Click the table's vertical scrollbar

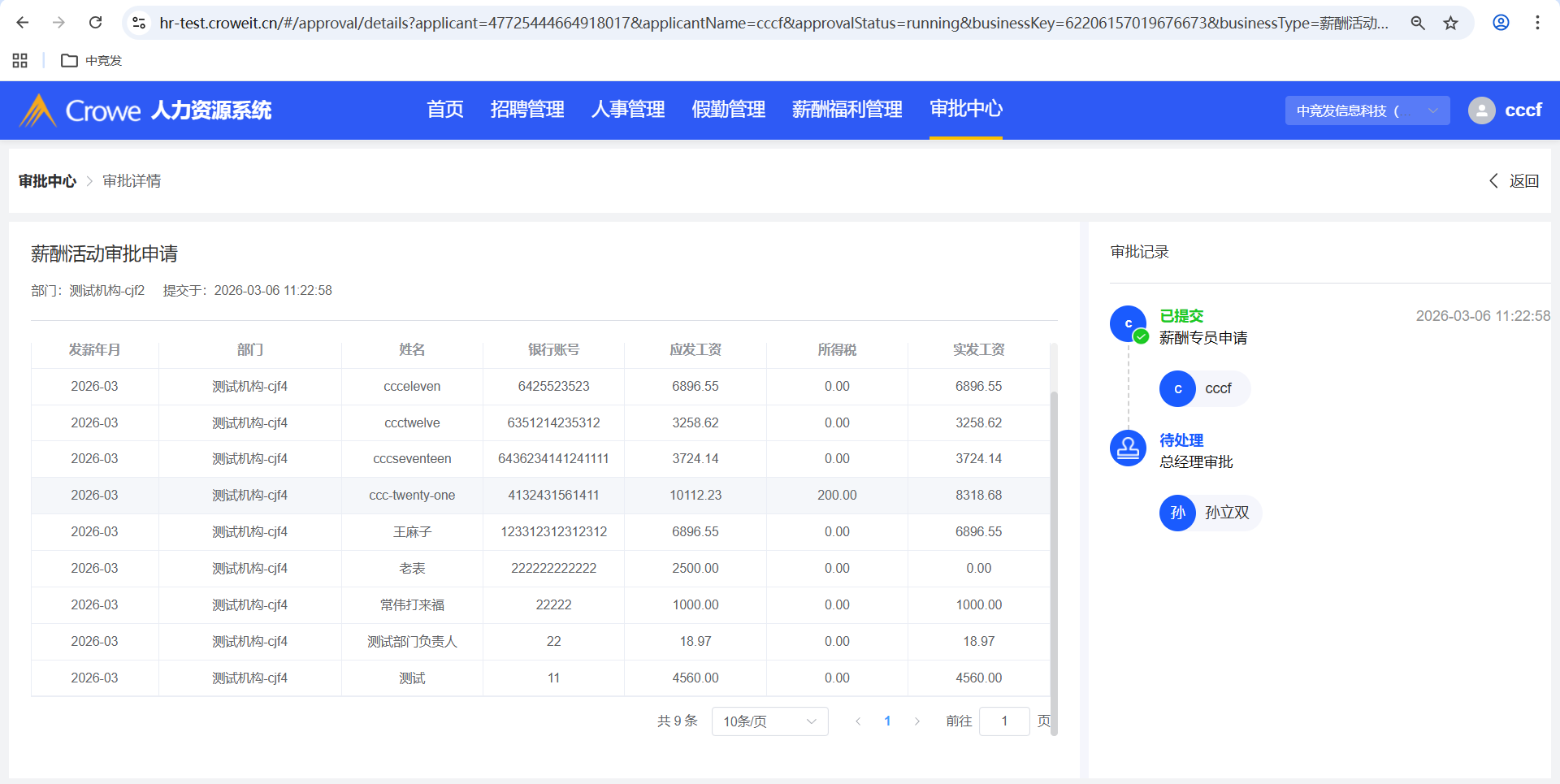(x=1054, y=561)
